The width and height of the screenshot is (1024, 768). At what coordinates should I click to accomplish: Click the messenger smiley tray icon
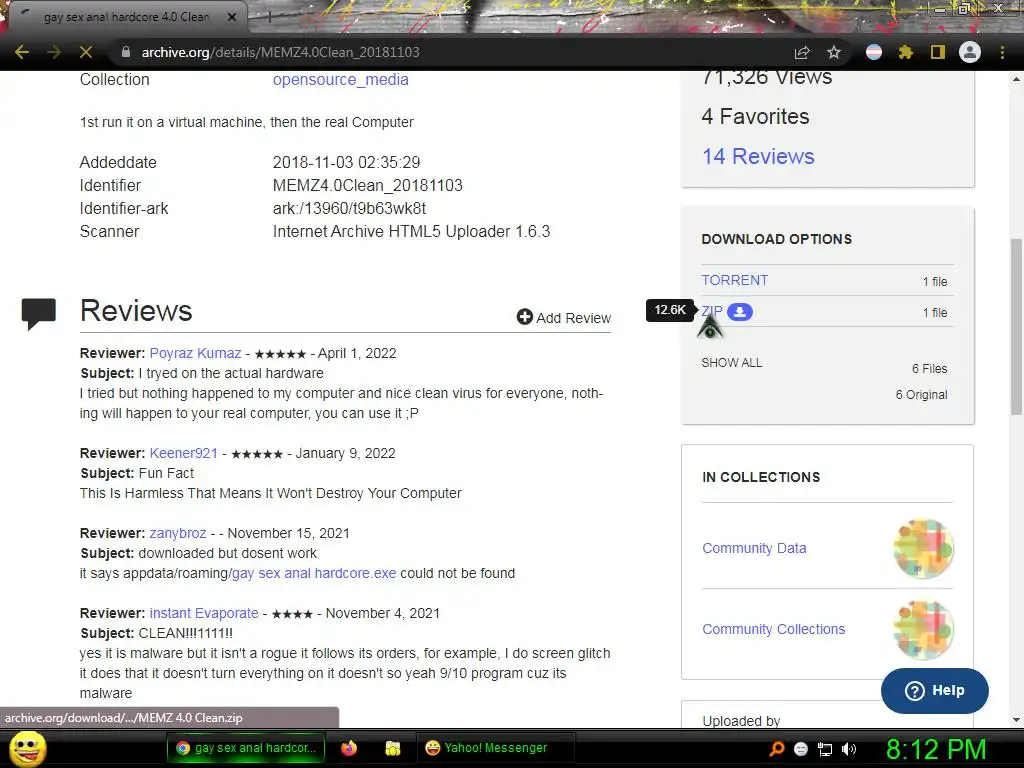(801, 749)
